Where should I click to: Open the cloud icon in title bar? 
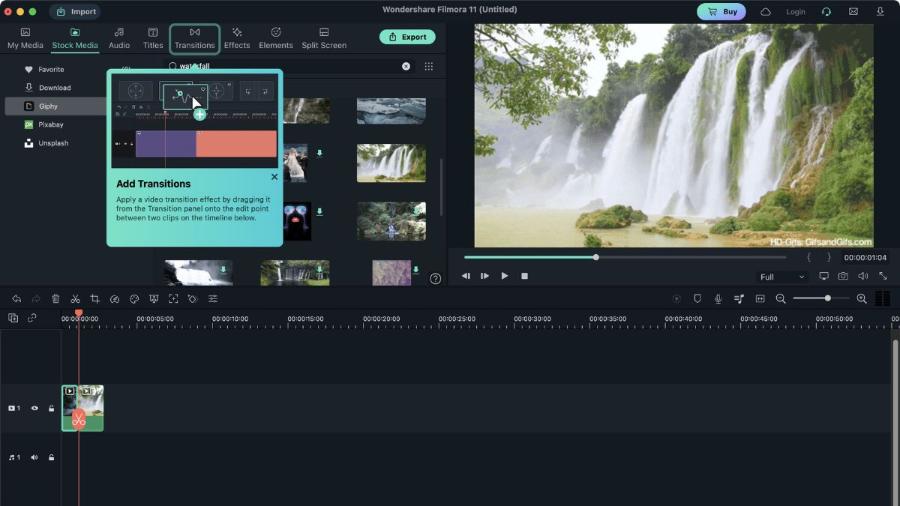pyautogui.click(x=766, y=11)
